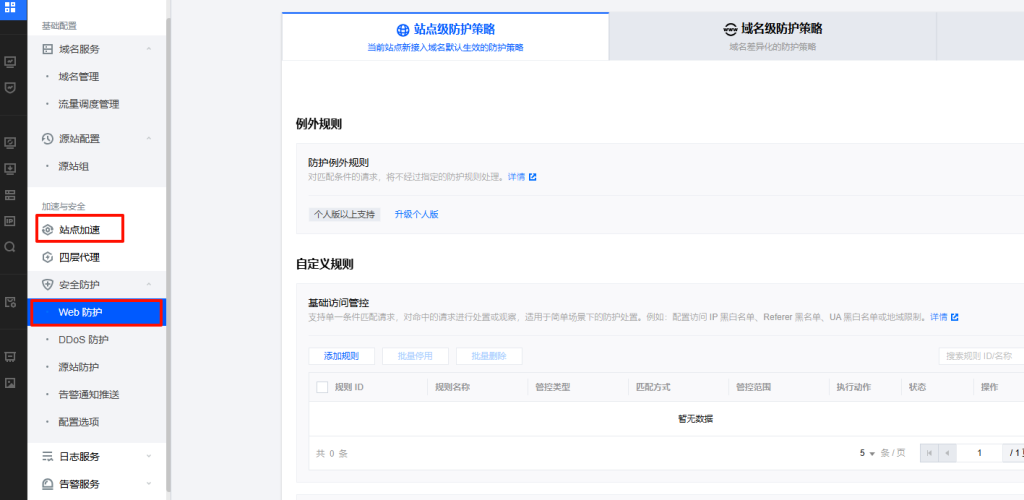Click the clipboard check icon in dark rail
Screen dimensions: 1024x500
pyautogui.click(x=10, y=302)
